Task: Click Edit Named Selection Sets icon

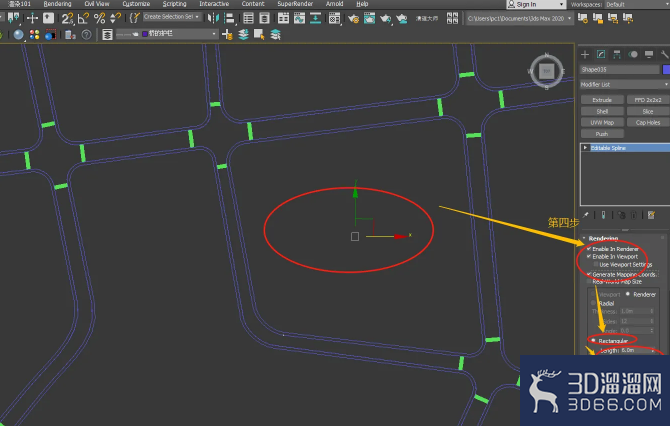Action: 135,18
